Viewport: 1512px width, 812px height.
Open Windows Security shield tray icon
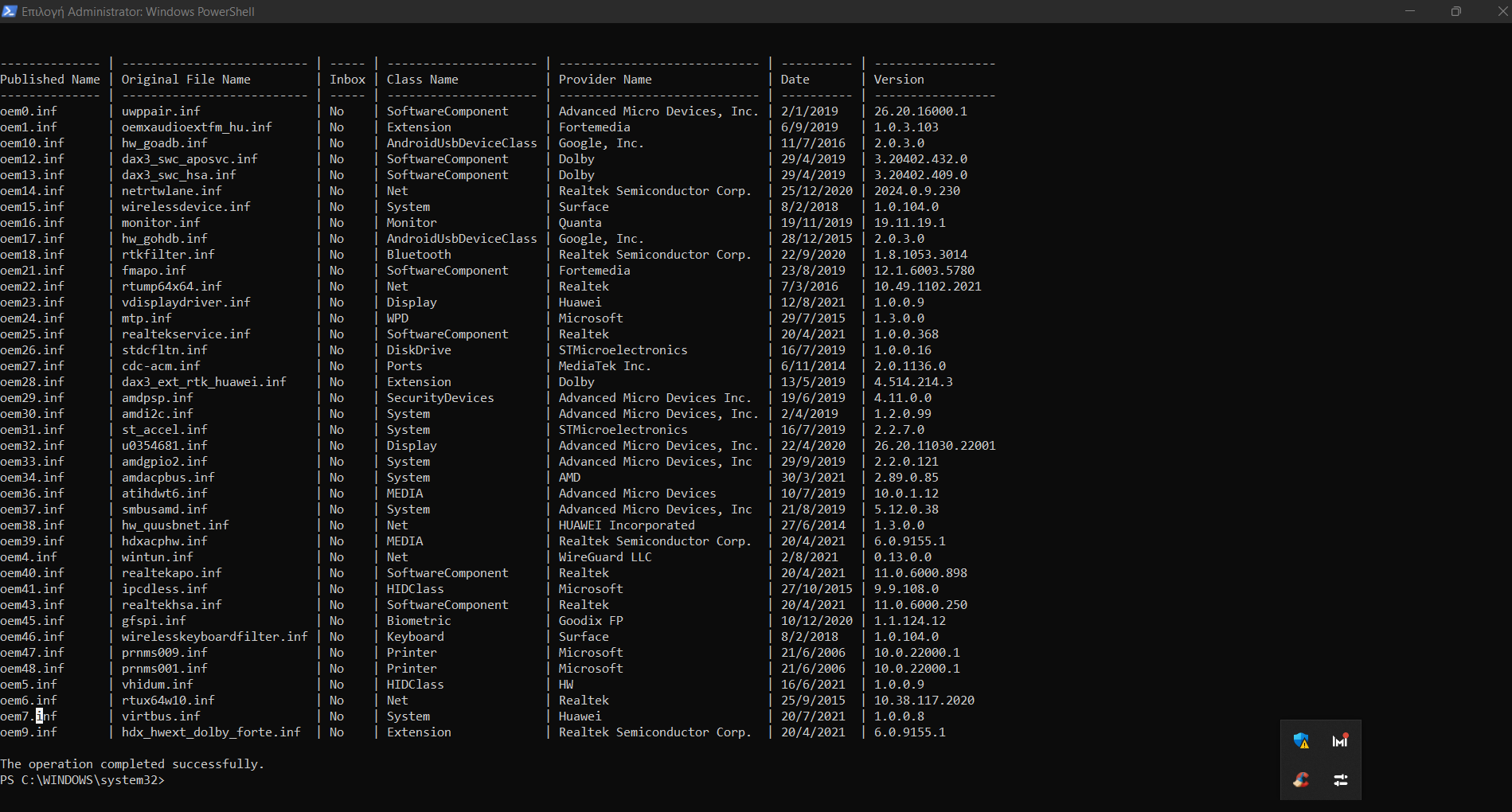[x=1301, y=741]
